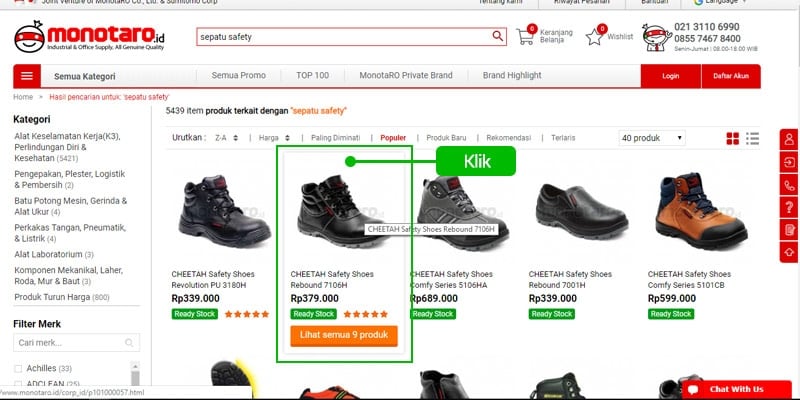Open the Wishlist star icon

pyautogui.click(x=595, y=37)
